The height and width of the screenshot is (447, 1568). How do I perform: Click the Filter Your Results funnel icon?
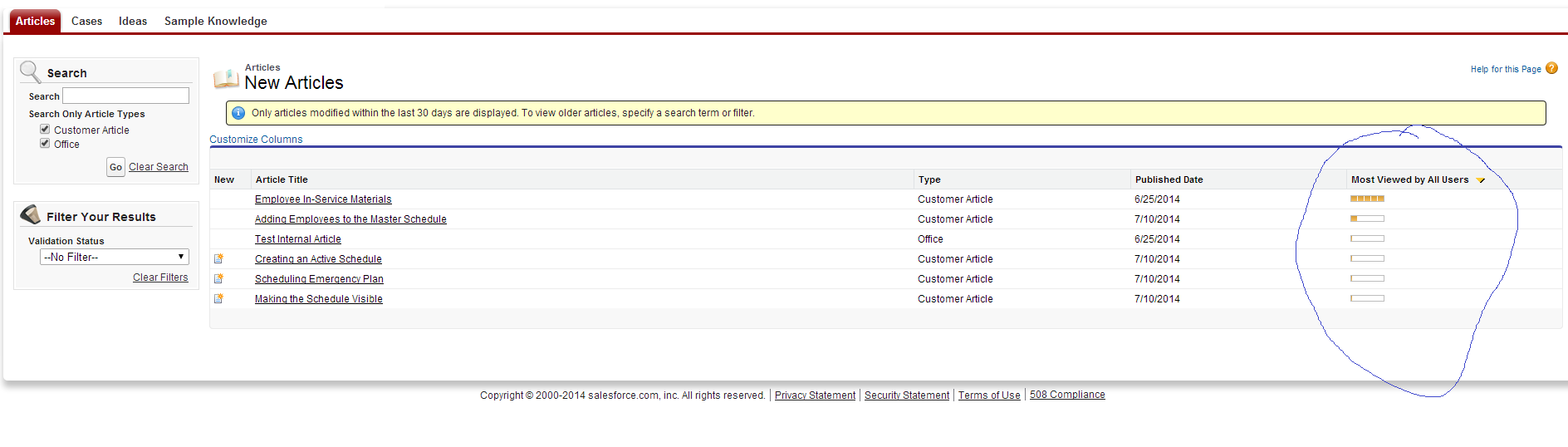[31, 215]
